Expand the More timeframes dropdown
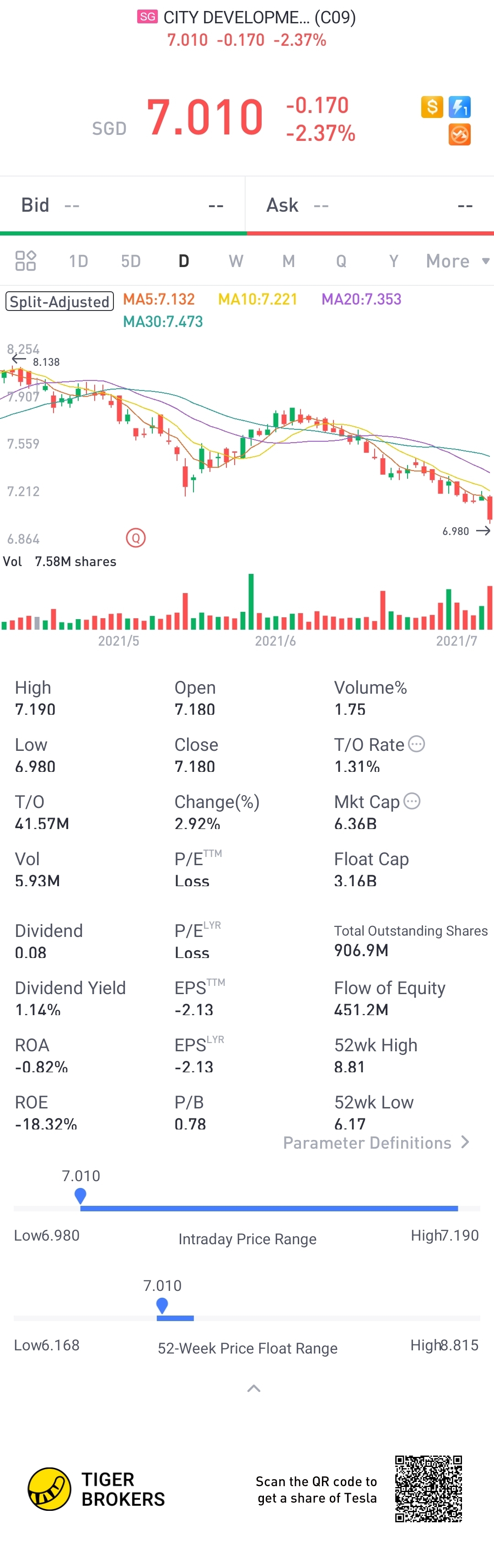This screenshot has width=494, height=1568. tap(457, 261)
